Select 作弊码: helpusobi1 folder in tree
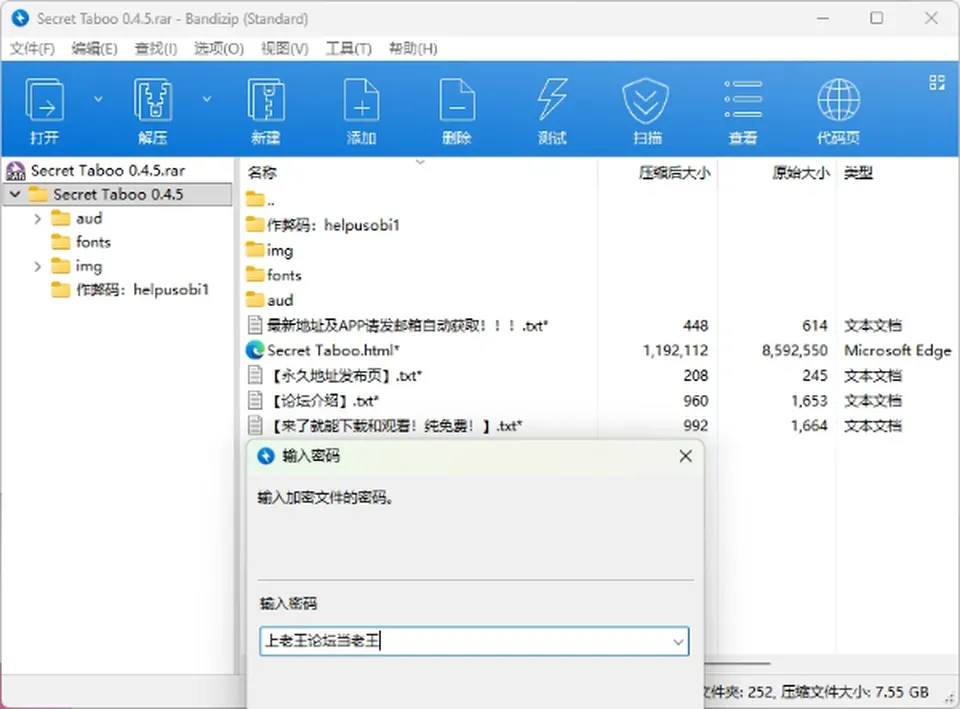Viewport: 960px width, 709px height. point(130,290)
